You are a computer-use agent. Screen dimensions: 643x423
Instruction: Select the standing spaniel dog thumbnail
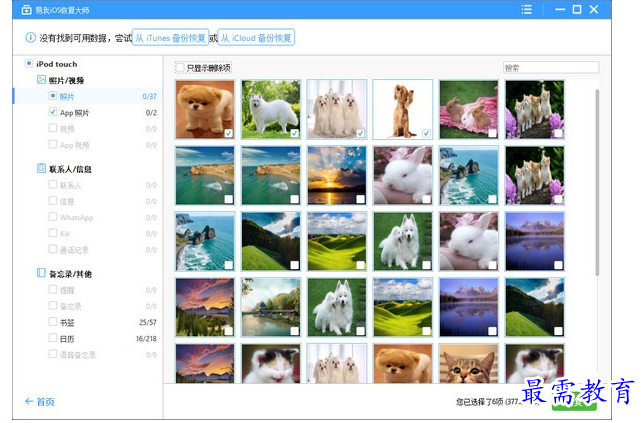click(402, 109)
